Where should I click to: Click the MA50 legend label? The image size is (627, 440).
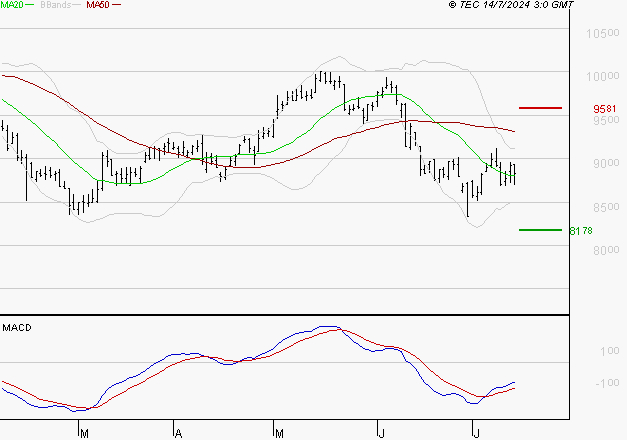(x=98, y=5)
